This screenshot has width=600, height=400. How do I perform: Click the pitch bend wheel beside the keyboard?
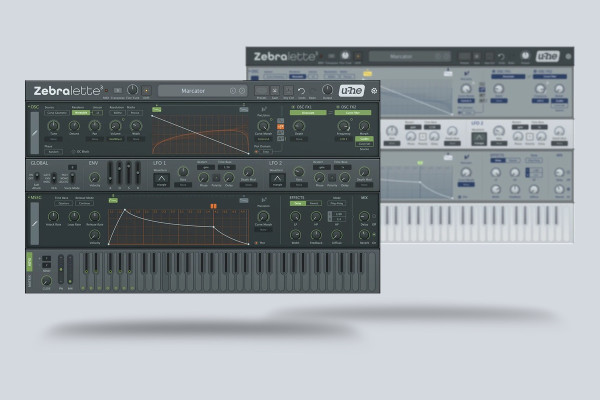[61, 269]
